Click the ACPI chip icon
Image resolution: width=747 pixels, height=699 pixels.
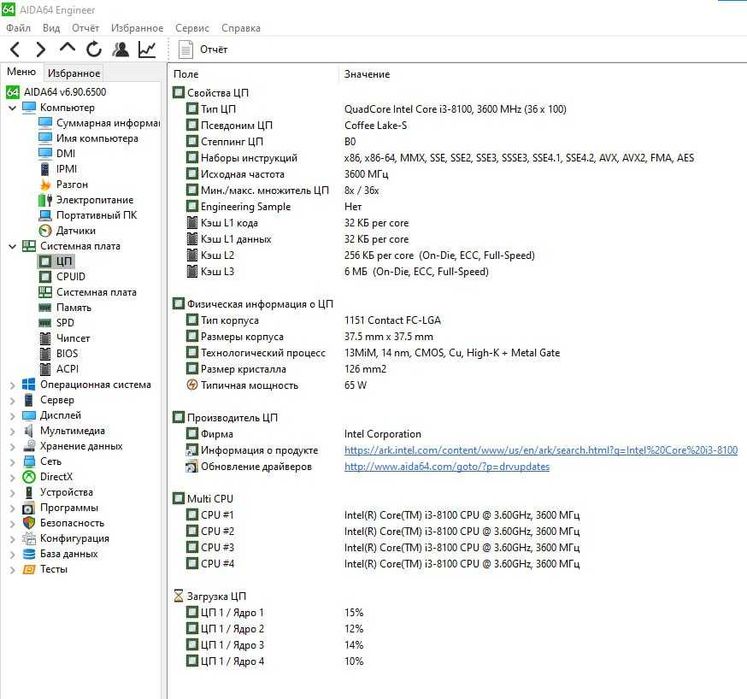coord(45,369)
